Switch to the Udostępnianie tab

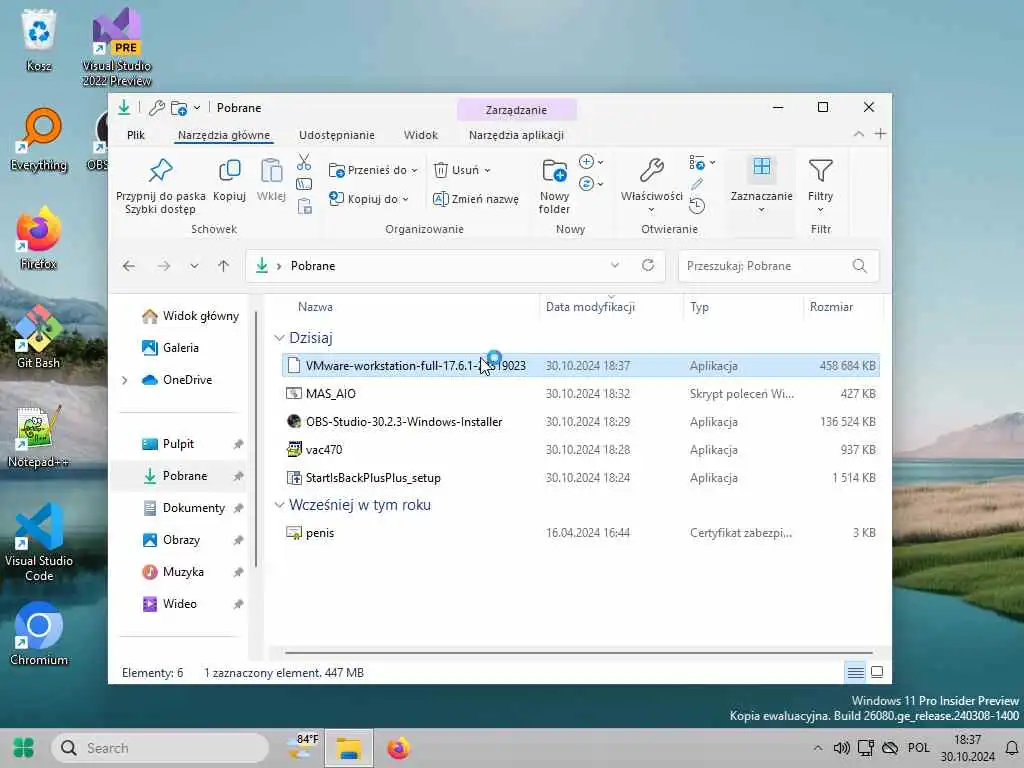click(x=336, y=135)
